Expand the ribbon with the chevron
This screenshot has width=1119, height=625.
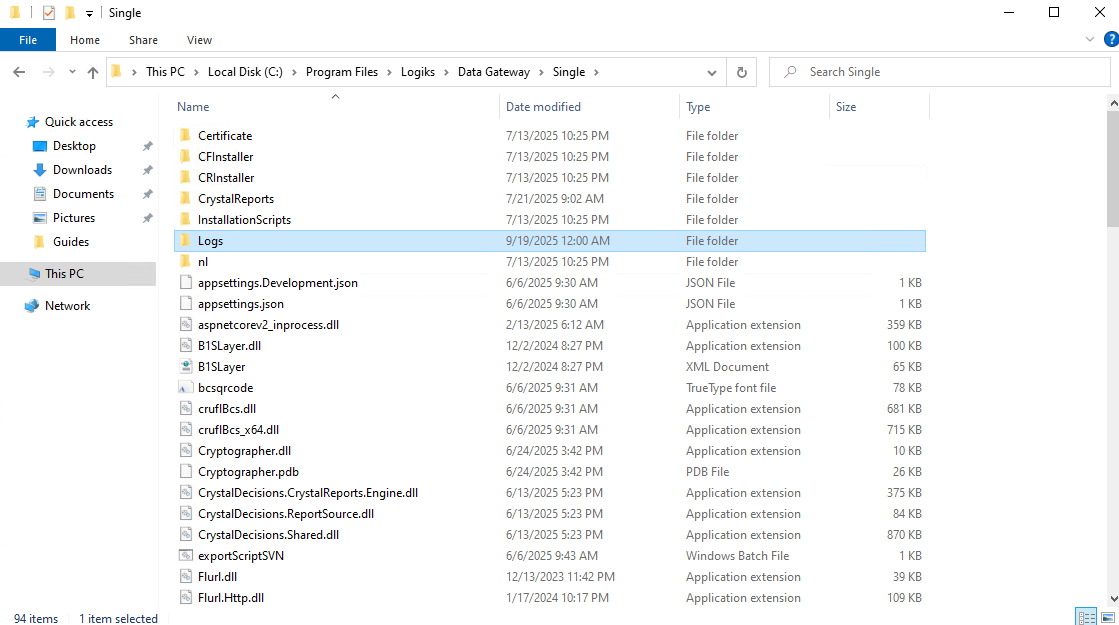(1090, 40)
